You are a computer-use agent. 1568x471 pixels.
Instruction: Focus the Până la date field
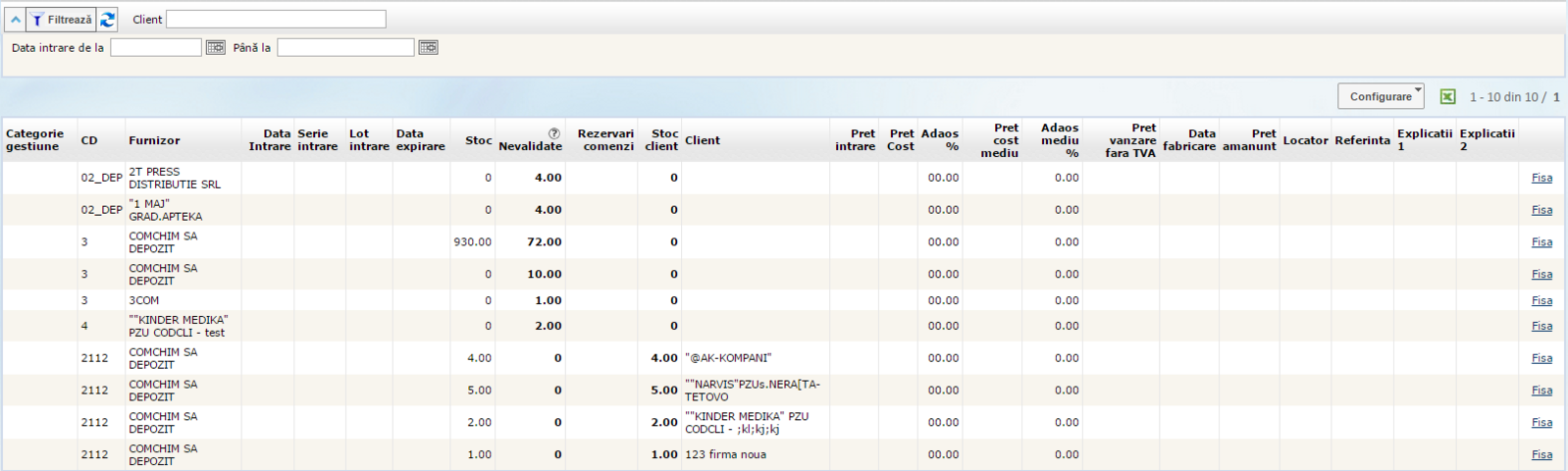pyautogui.click(x=345, y=47)
